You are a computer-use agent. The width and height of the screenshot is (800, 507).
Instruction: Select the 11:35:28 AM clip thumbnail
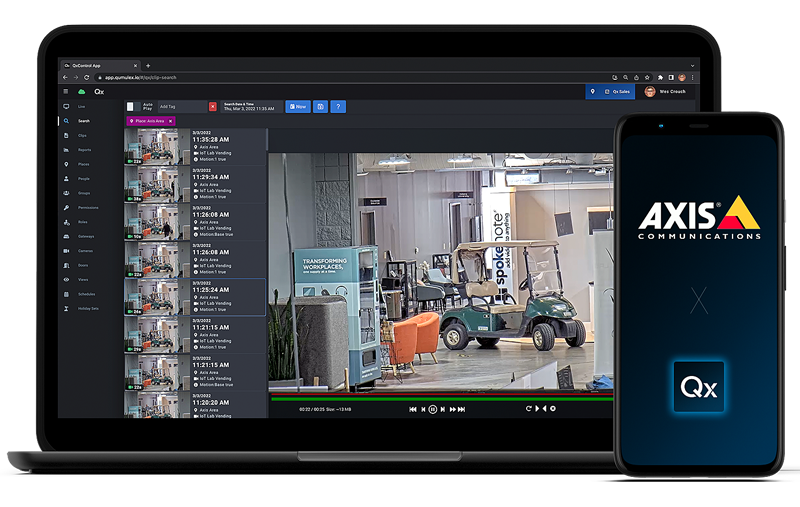tap(152, 146)
